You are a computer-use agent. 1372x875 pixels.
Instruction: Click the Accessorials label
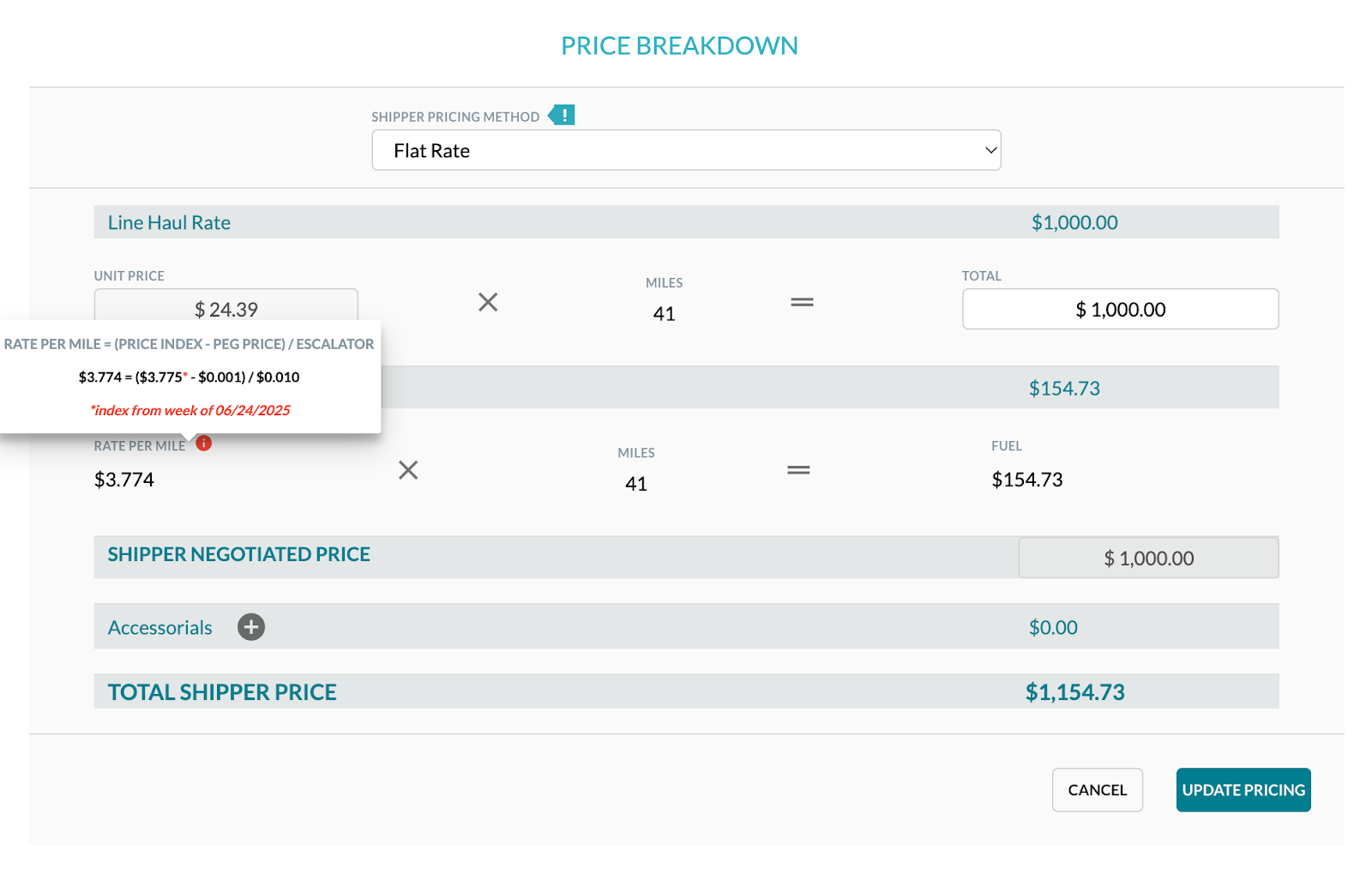pos(160,628)
